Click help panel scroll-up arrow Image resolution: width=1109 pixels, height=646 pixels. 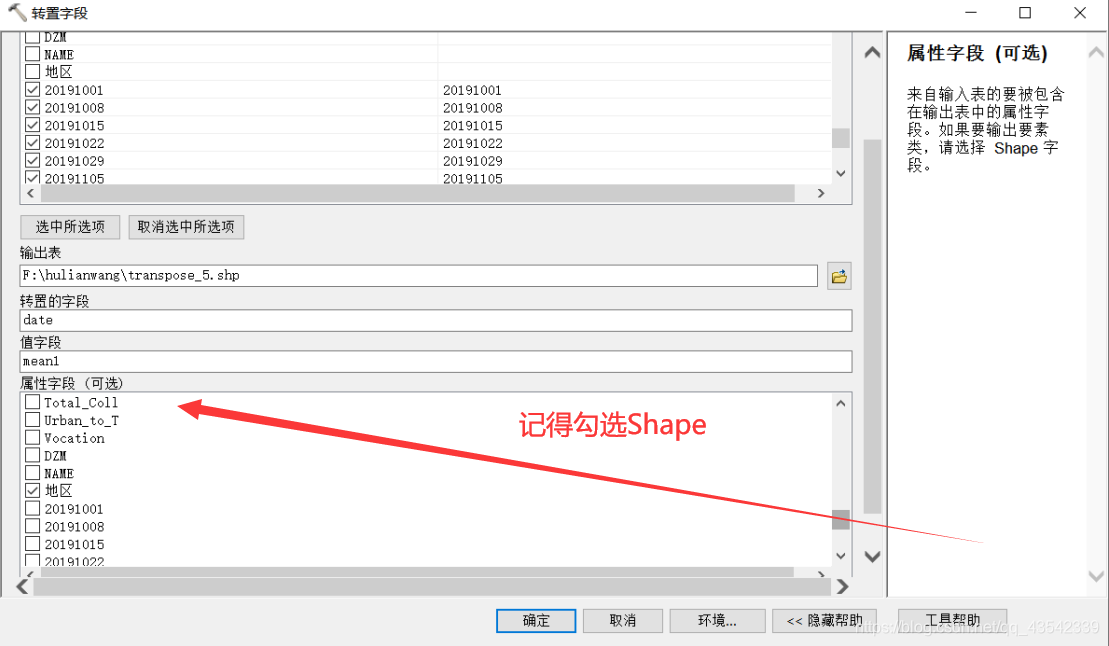coord(1096,52)
